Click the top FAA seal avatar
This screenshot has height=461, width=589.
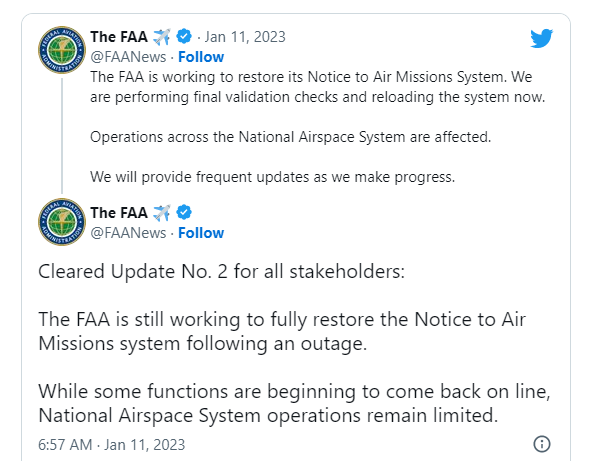tap(62, 50)
